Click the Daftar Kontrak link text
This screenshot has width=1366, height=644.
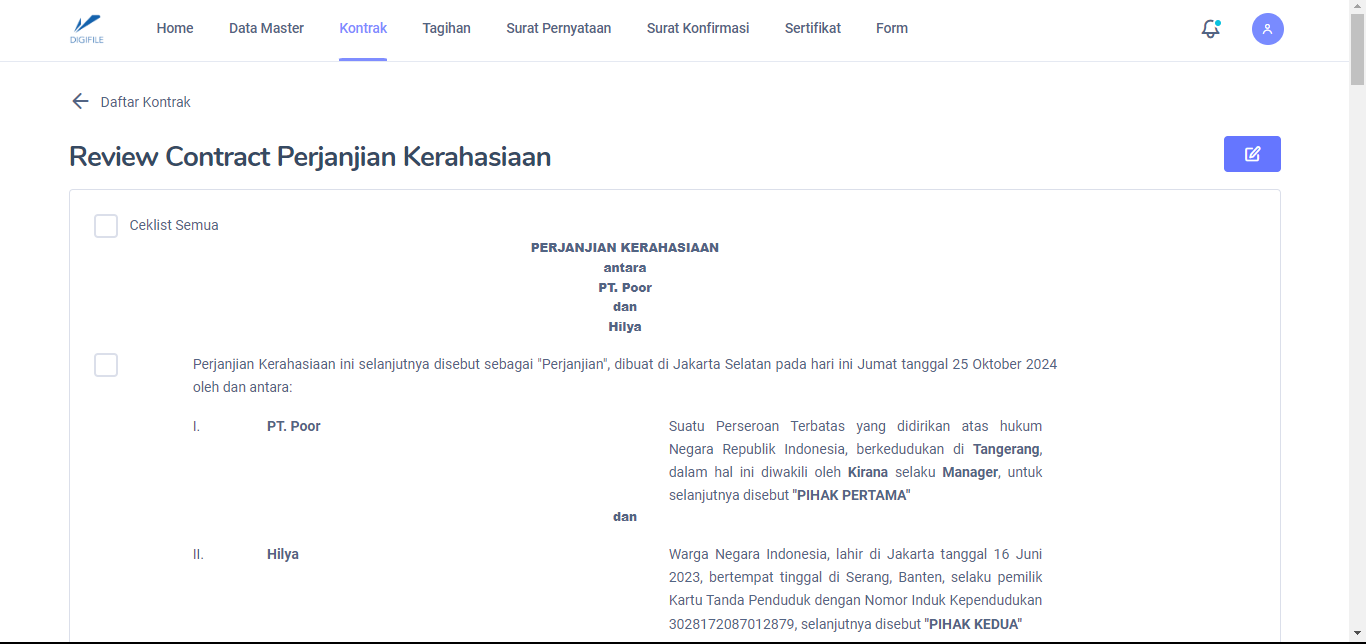[x=145, y=102]
